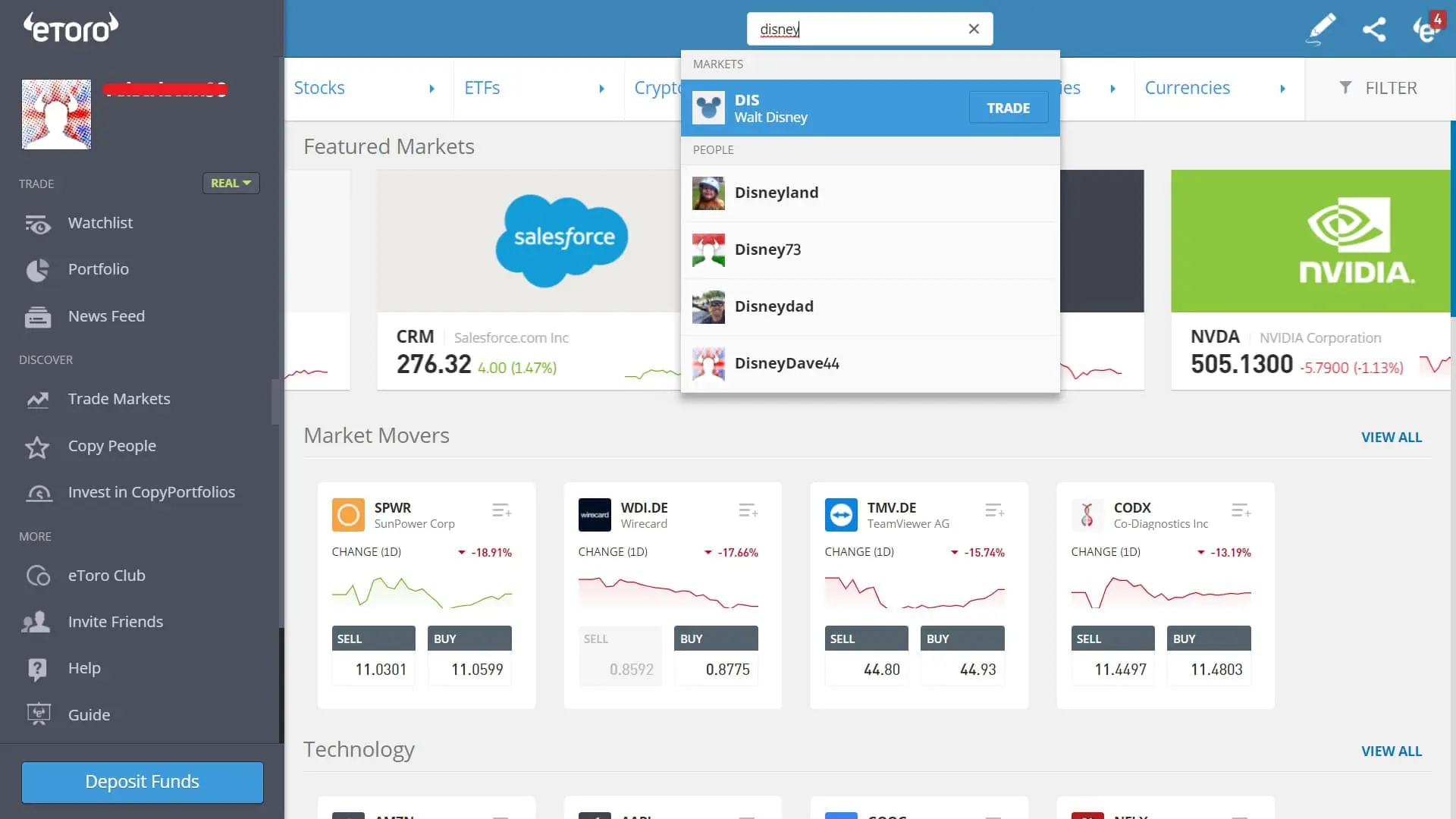The width and height of the screenshot is (1456, 819).
Task: Click the CopyPortfolios sidebar icon
Action: [x=39, y=493]
